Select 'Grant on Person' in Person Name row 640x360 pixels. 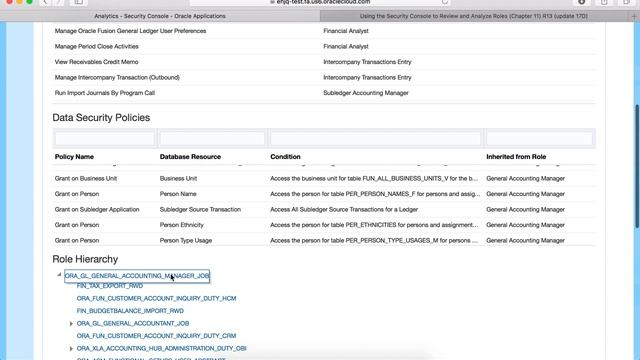point(77,194)
